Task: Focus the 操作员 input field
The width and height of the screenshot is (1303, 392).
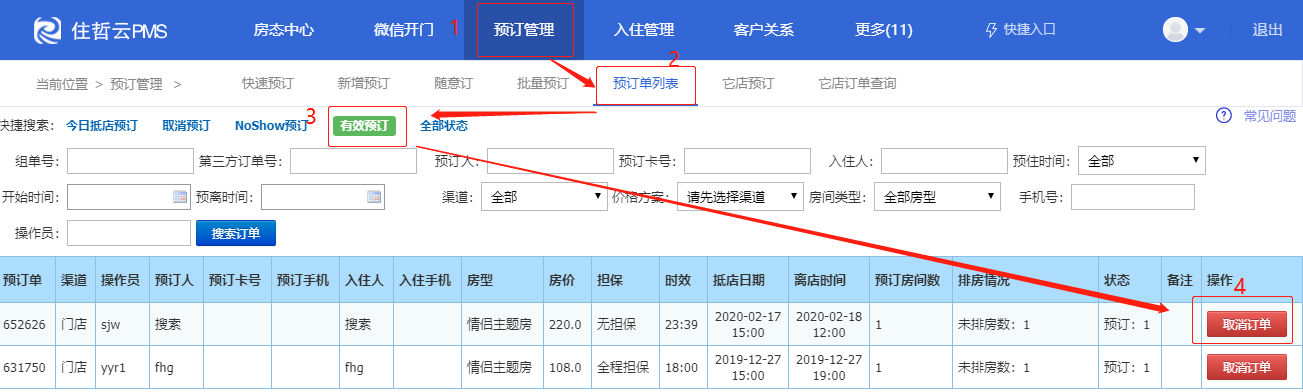Action: tap(128, 233)
